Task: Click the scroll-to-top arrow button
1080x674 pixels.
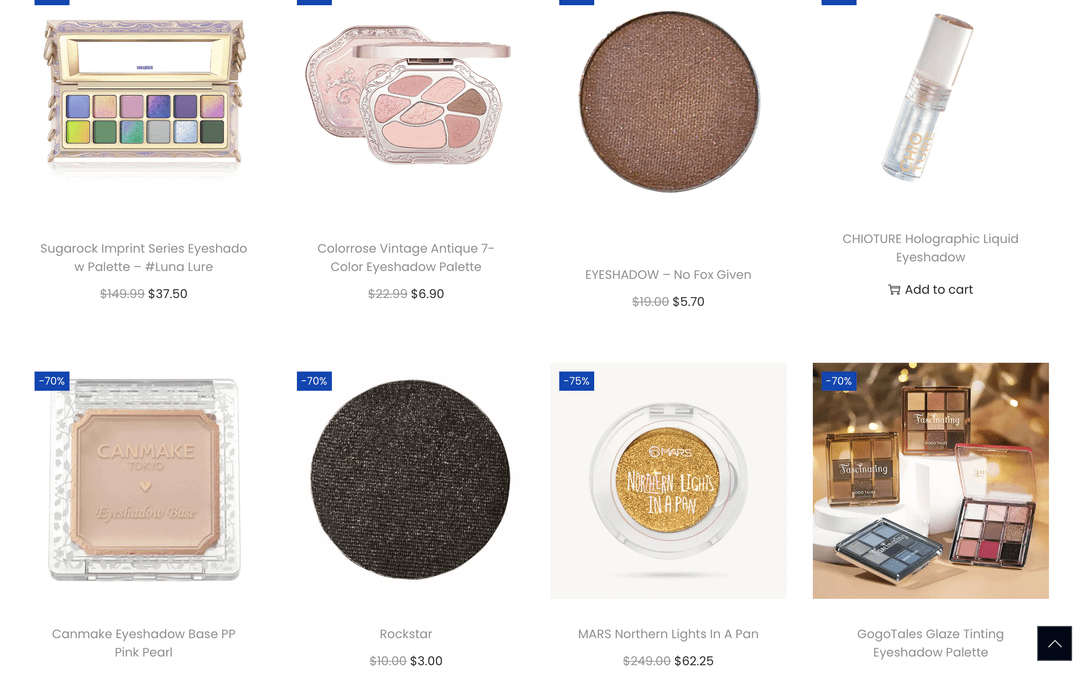Action: pos(1055,643)
